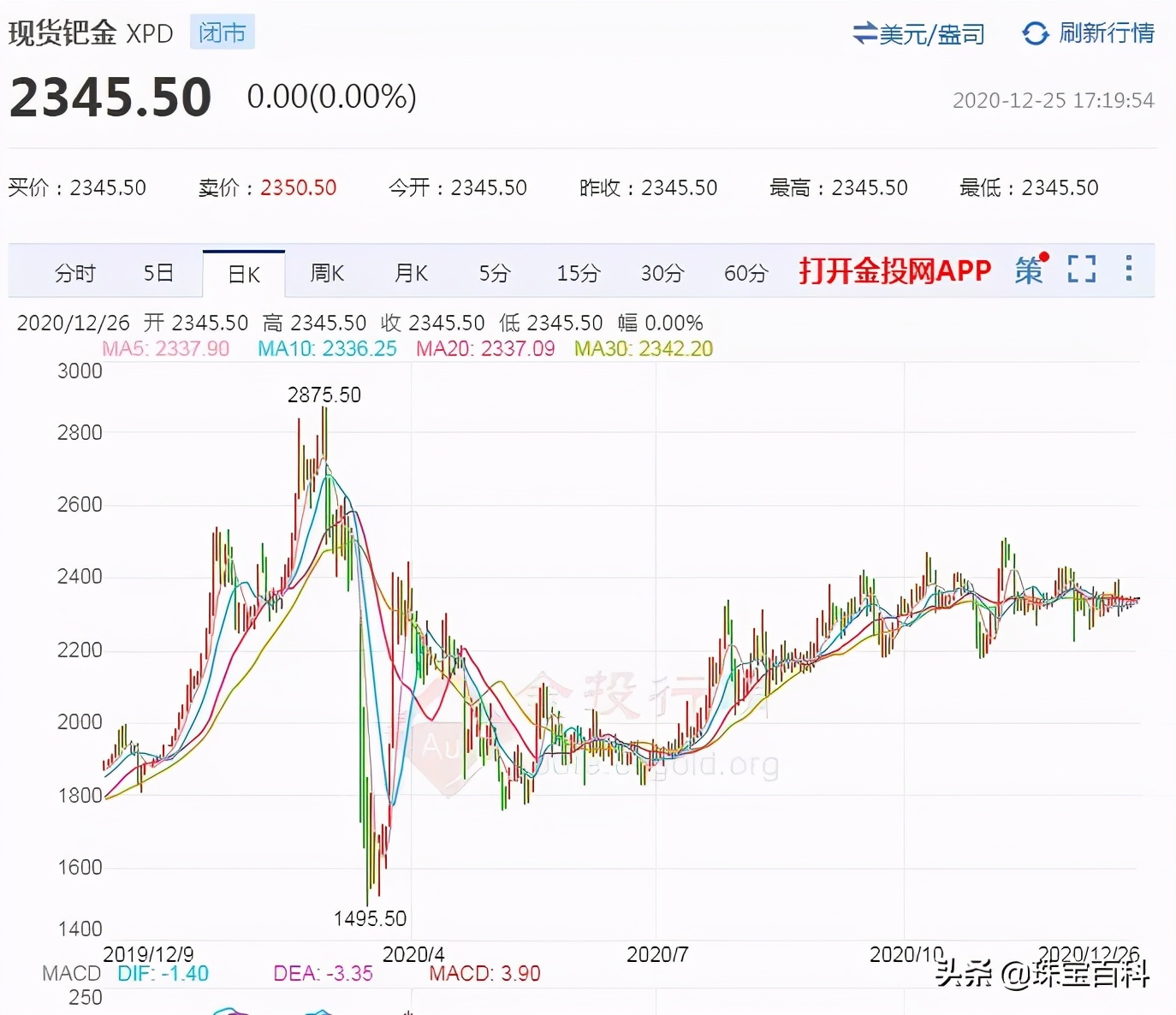Open the 打开金投网APP link
The width and height of the screenshot is (1176, 1015).
[895, 270]
